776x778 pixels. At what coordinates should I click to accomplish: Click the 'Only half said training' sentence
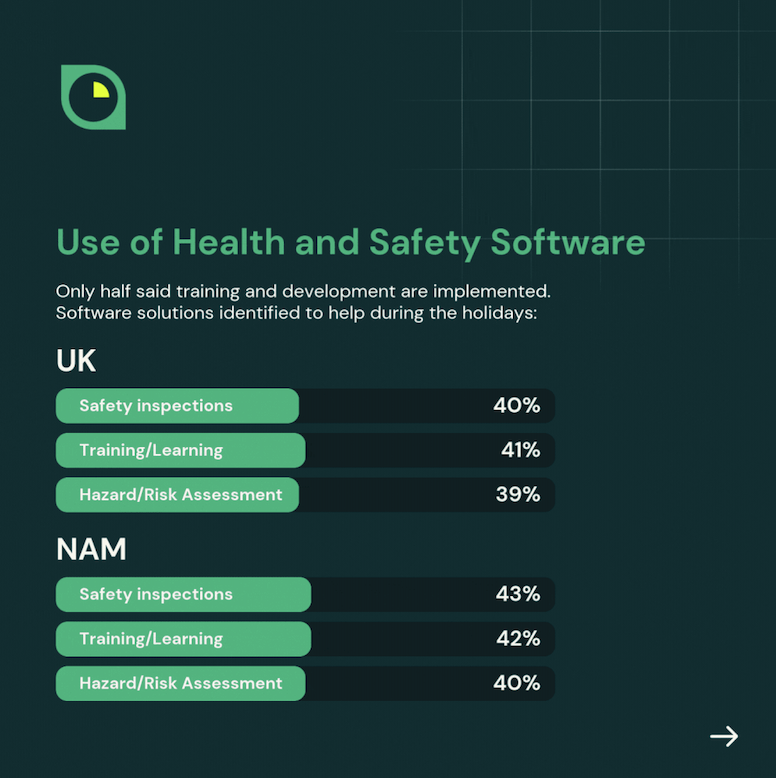[303, 292]
